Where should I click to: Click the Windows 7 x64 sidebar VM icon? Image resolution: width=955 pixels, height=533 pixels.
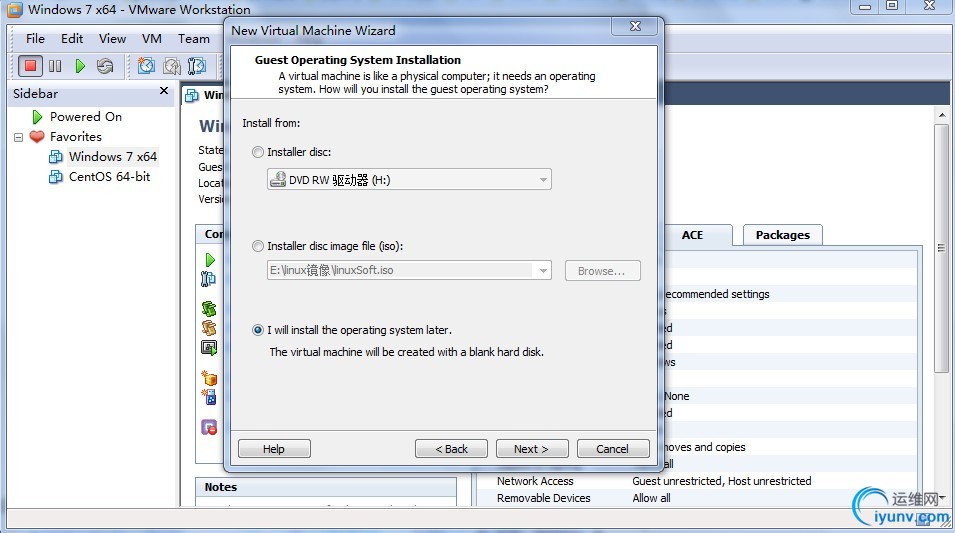(55, 157)
